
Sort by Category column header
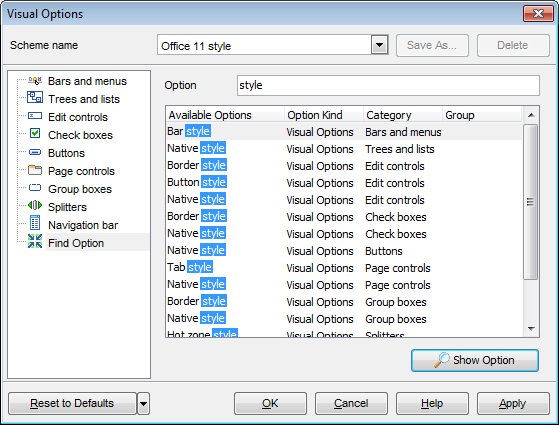pos(402,115)
